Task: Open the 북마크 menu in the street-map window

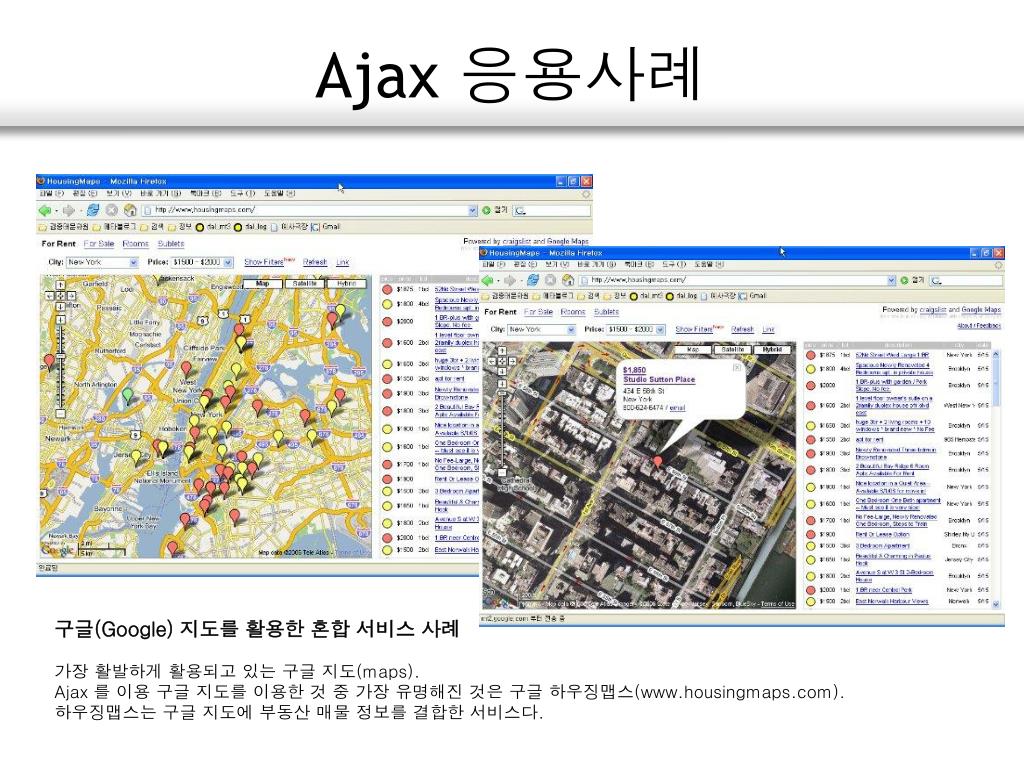Action: click(x=206, y=193)
